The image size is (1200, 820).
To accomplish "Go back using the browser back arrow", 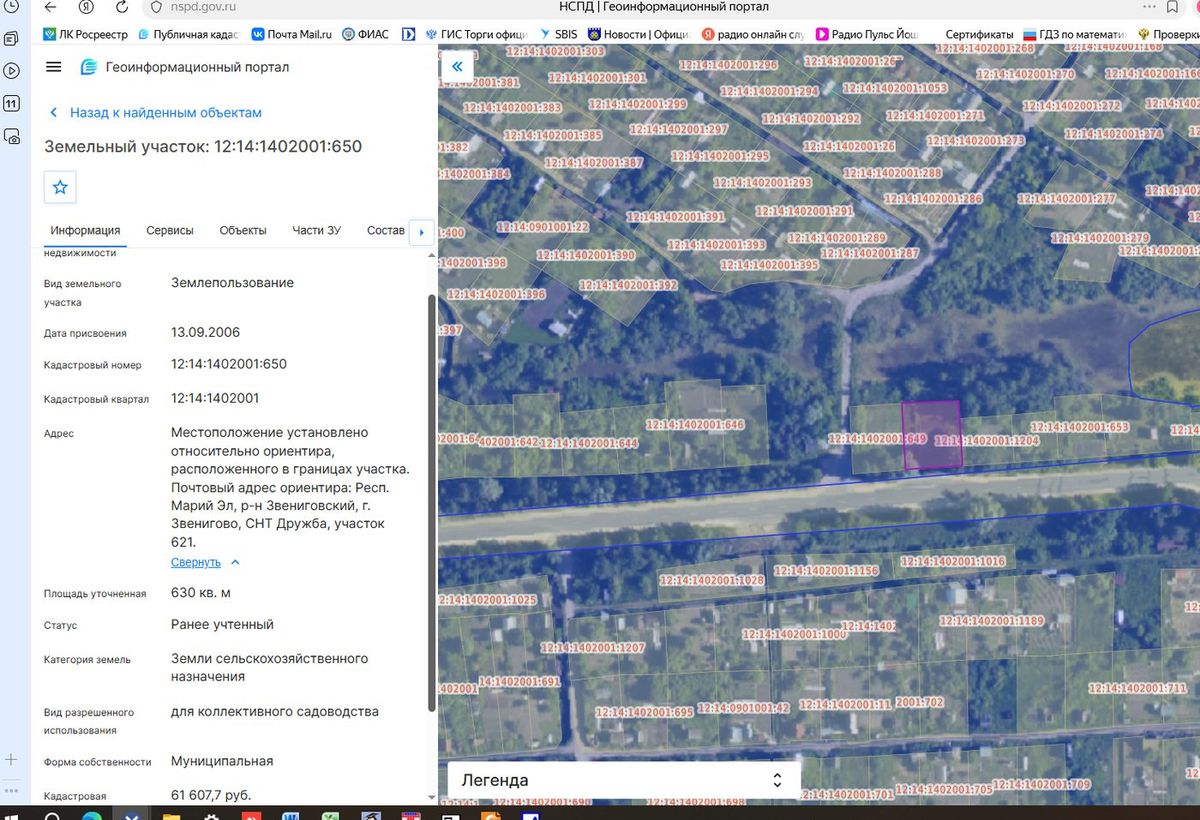I will point(51,7).
